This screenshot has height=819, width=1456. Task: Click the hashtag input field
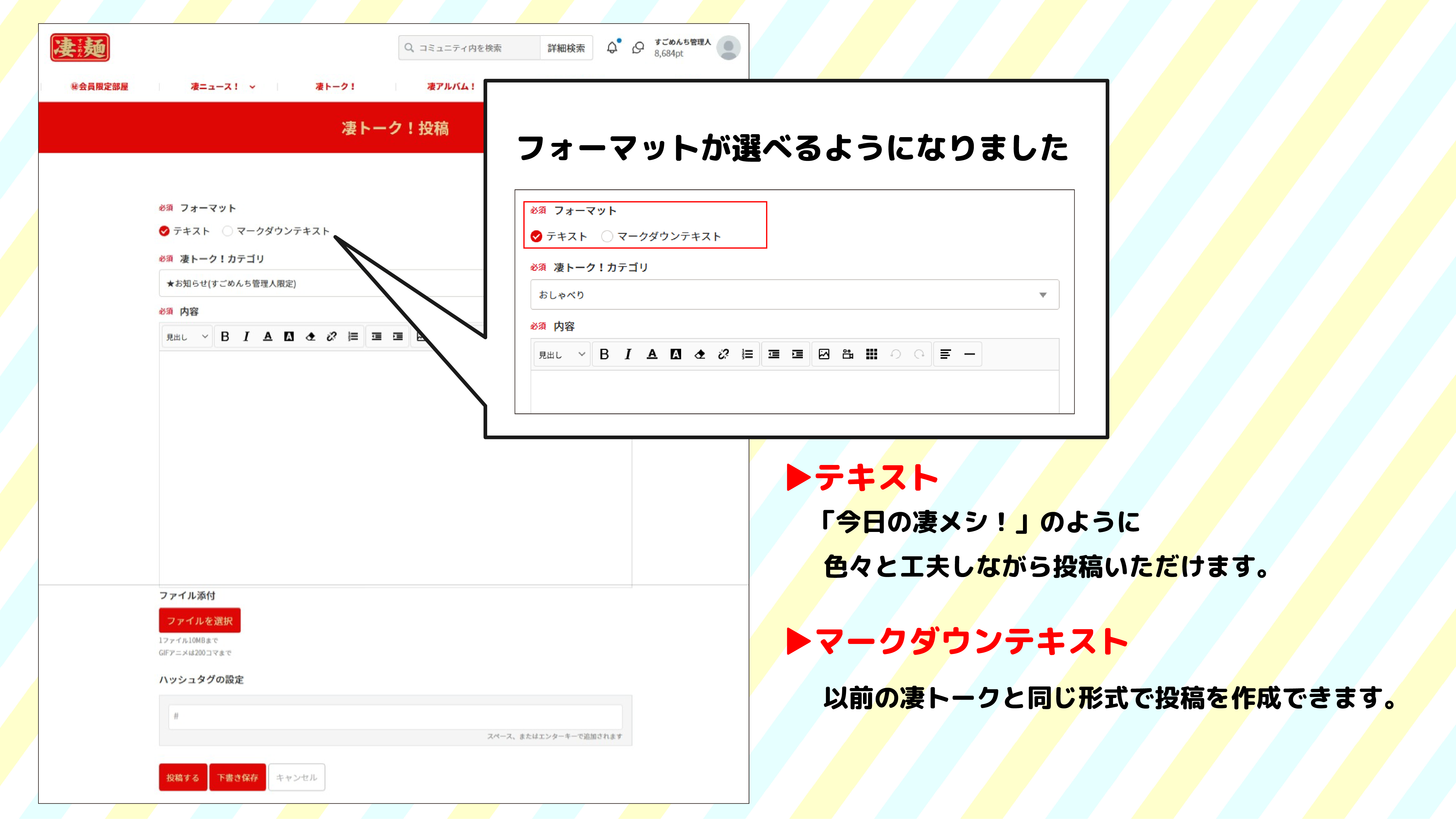[395, 716]
